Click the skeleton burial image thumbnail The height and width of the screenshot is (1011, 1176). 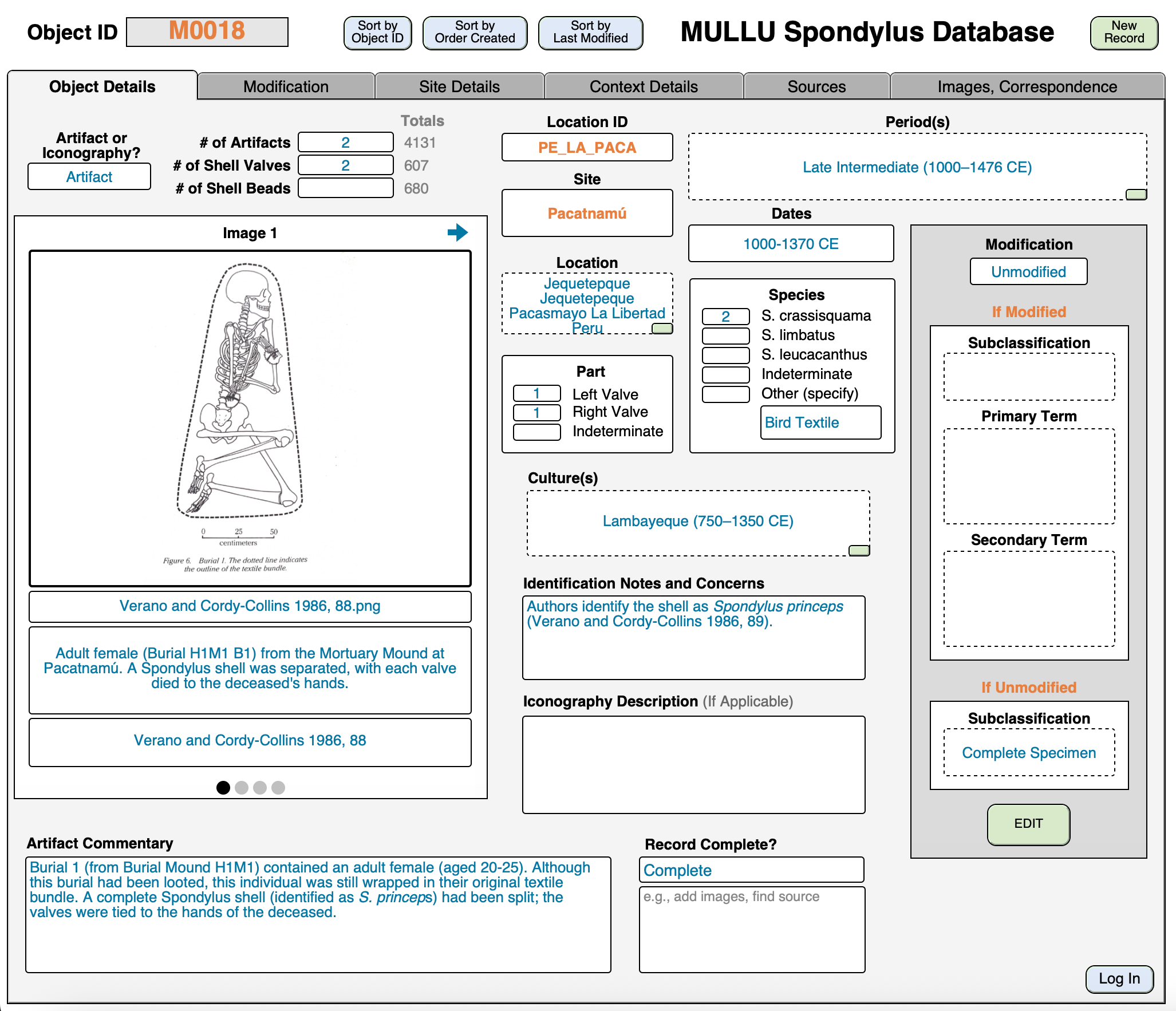(x=250, y=418)
